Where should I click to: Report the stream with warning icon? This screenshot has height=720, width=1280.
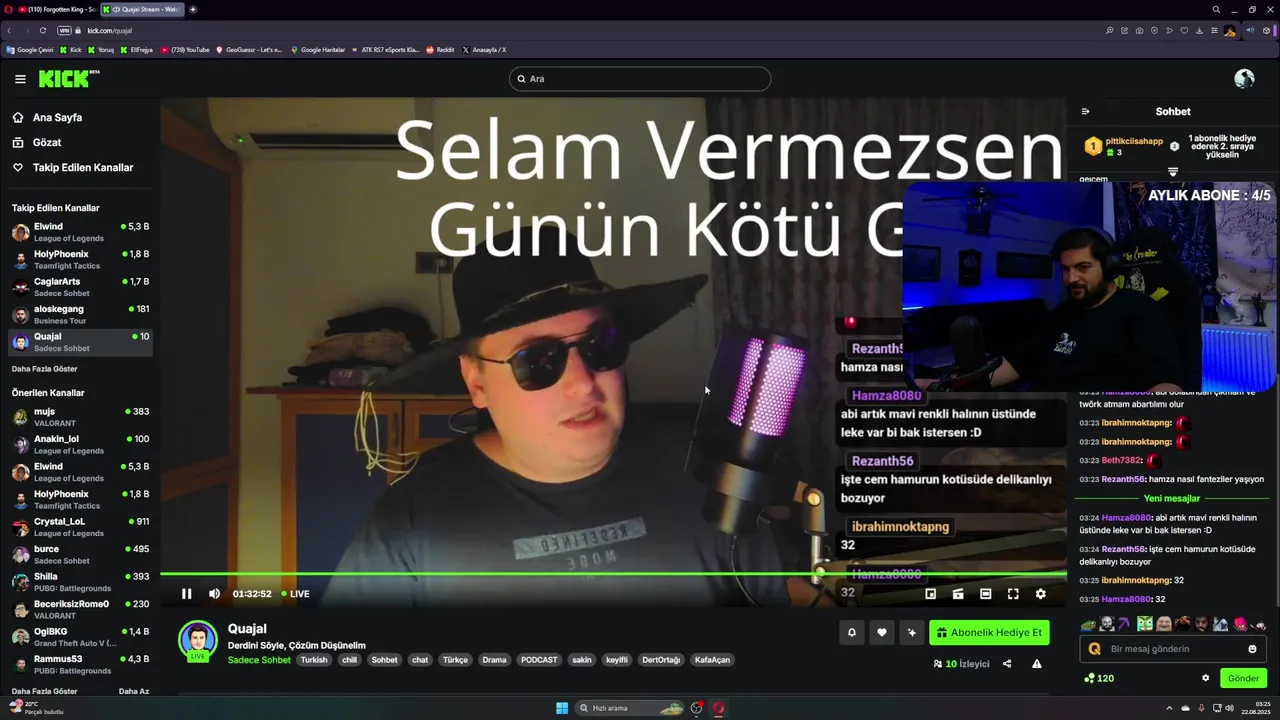[x=1037, y=664]
